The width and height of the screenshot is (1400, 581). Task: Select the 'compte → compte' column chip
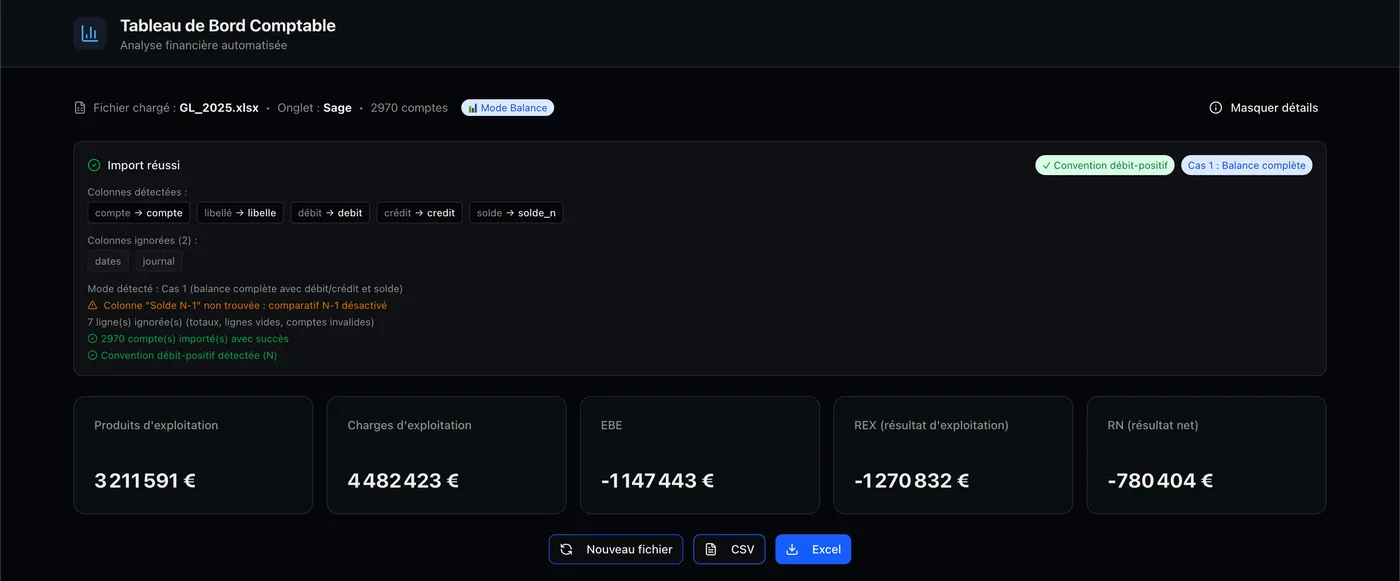click(139, 213)
